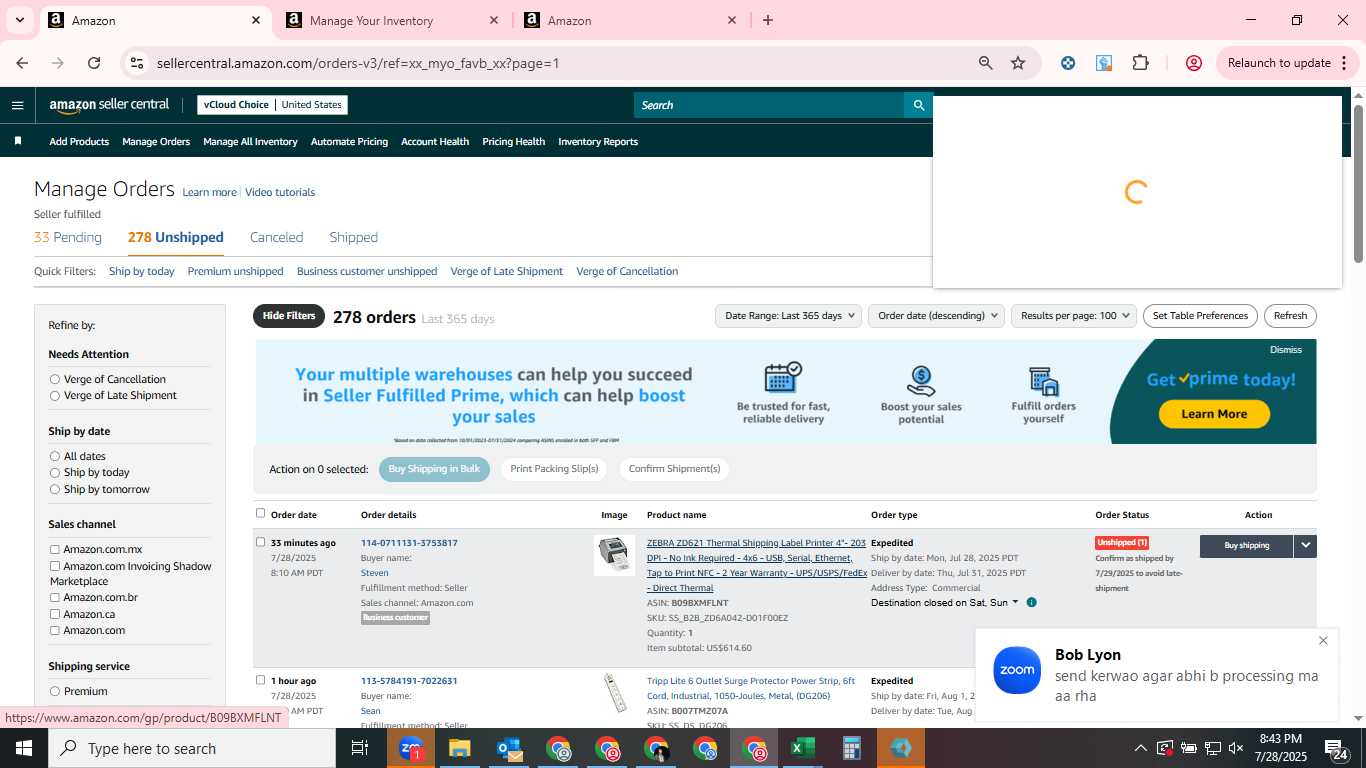Open the Date Range dropdown
Screen dimensions: 1366x768
[788, 316]
